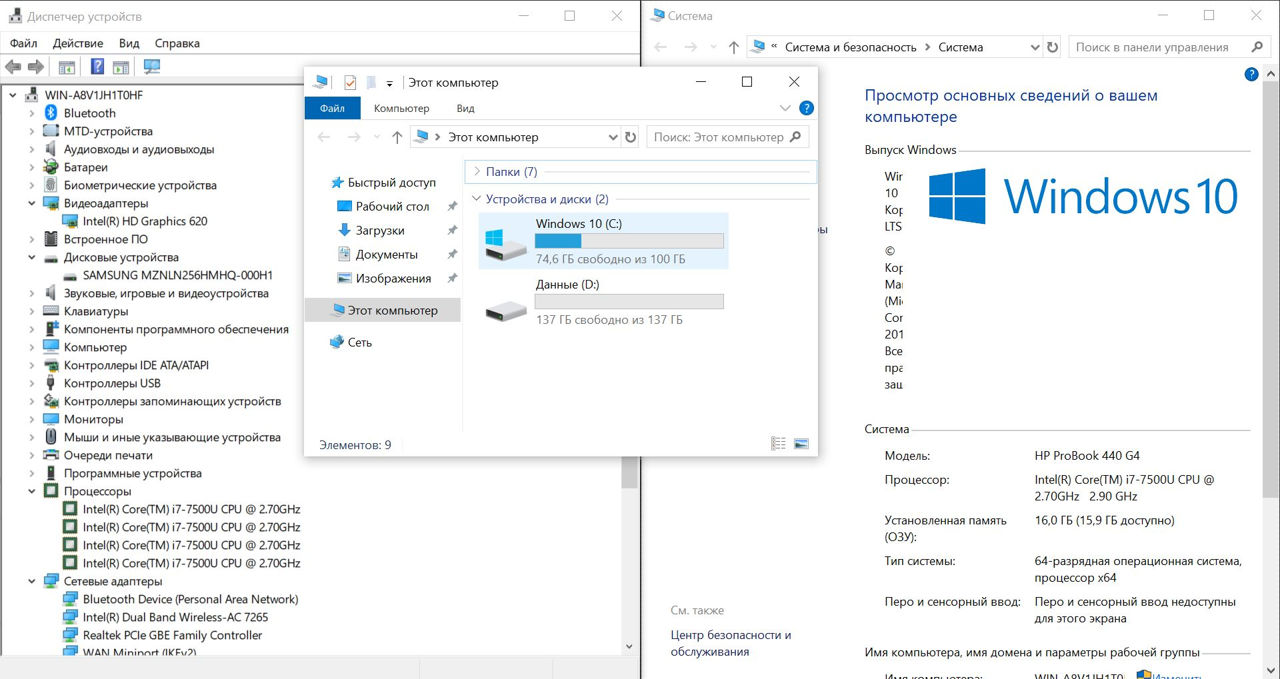Viewport: 1280px width, 679px height.
Task: Click the Windows 10 (C:) drive icon
Action: pos(506,243)
